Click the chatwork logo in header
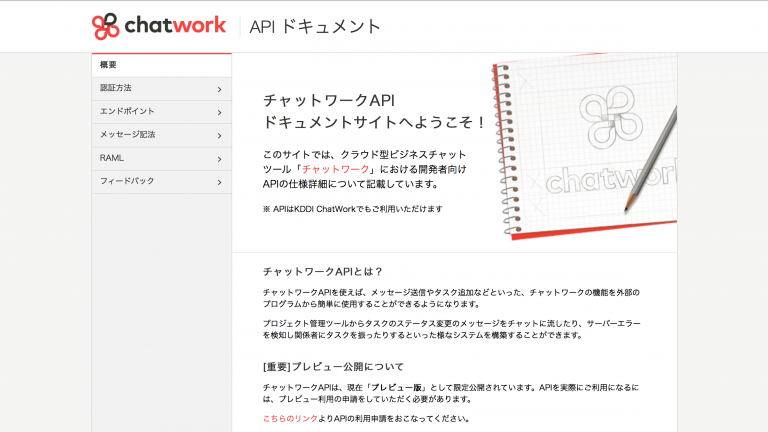Viewport: 768px width, 432px height. click(159, 26)
